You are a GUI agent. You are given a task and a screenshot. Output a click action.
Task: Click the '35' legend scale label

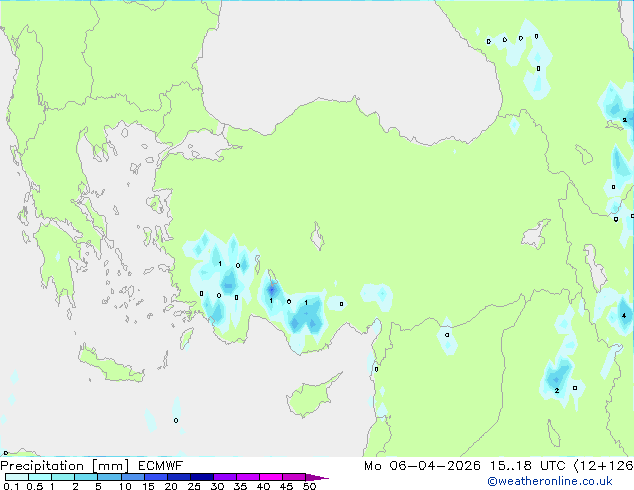click(x=240, y=486)
